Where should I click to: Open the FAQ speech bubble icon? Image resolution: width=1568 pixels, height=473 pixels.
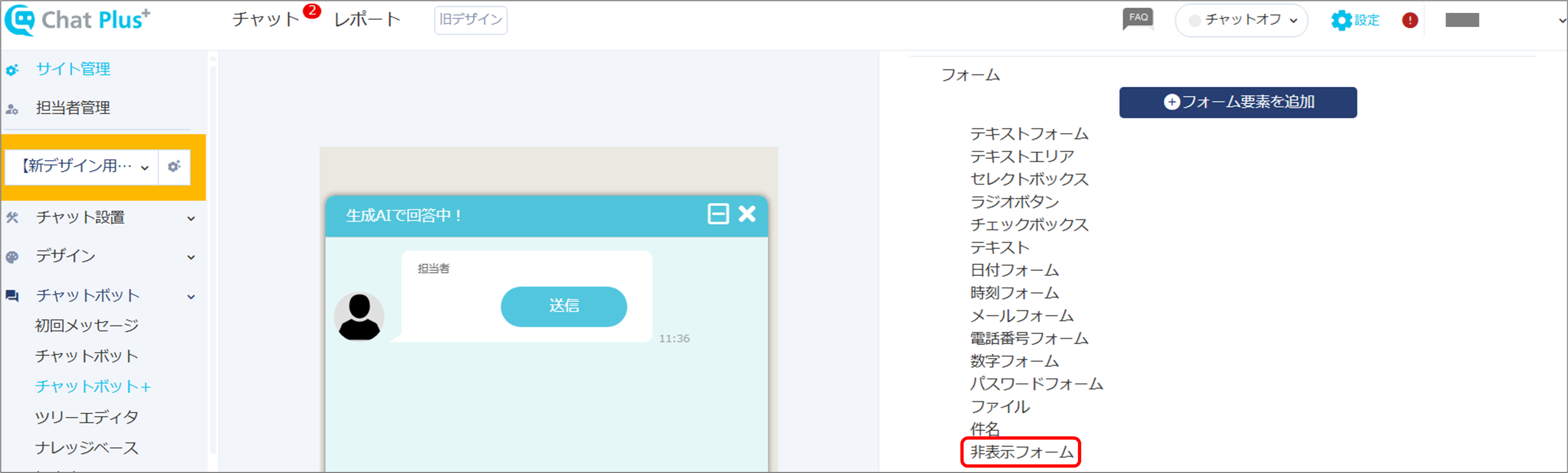click(x=1138, y=19)
